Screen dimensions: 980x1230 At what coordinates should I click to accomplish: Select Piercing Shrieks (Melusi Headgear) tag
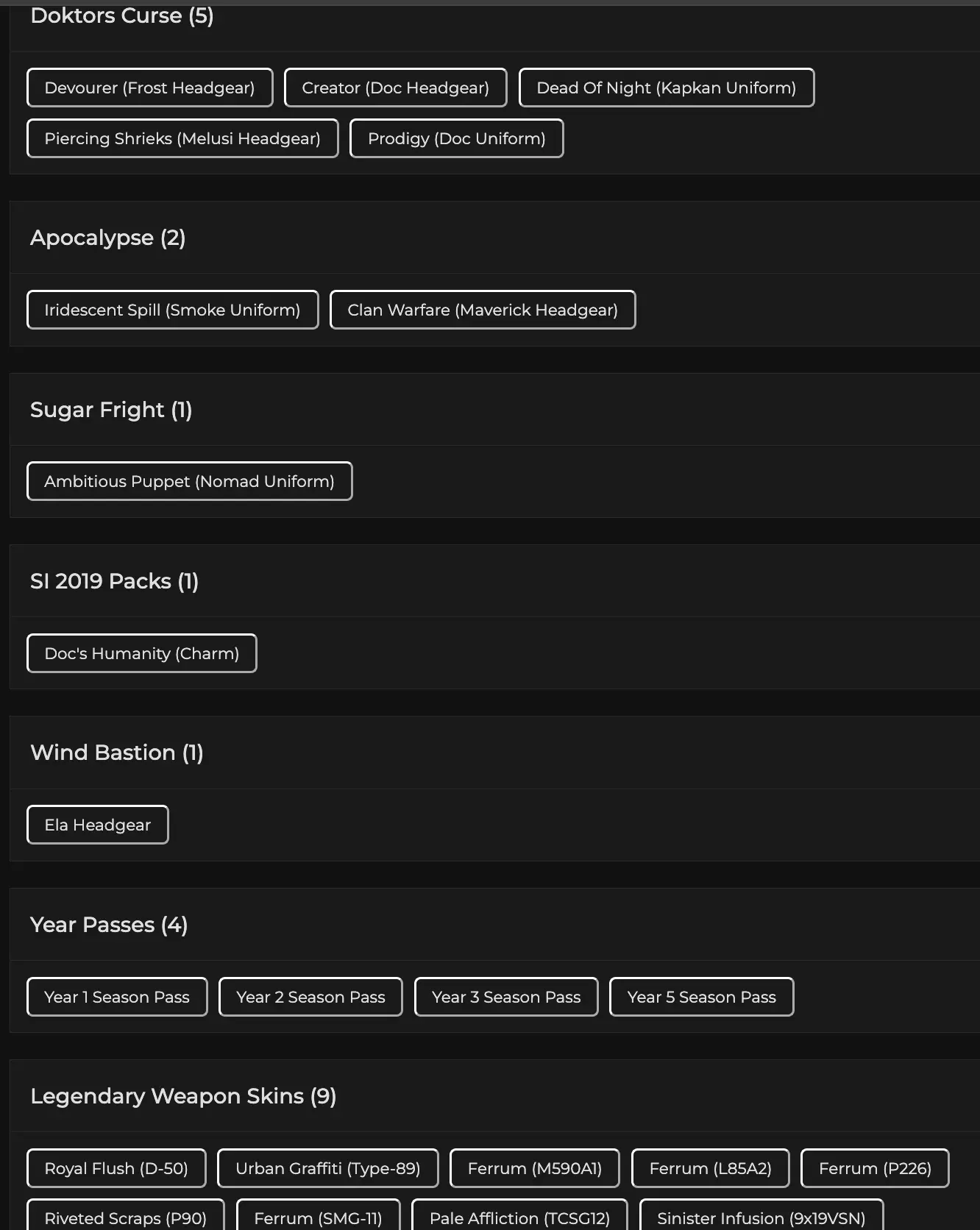[x=182, y=138]
